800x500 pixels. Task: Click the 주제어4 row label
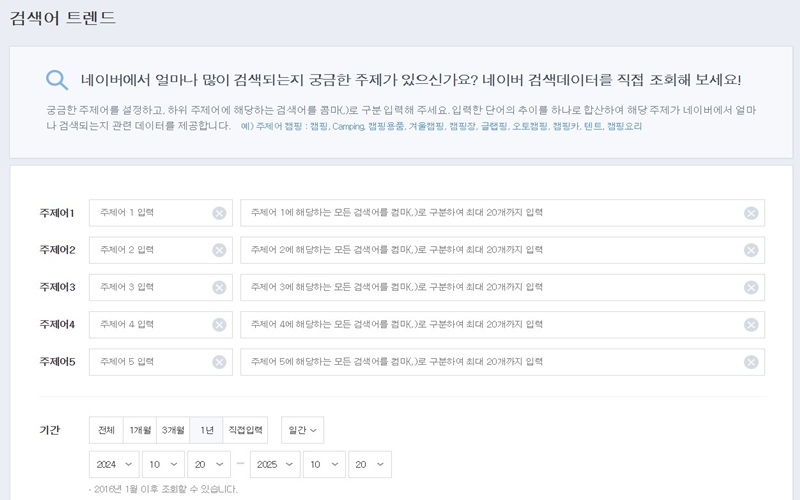tap(57, 324)
